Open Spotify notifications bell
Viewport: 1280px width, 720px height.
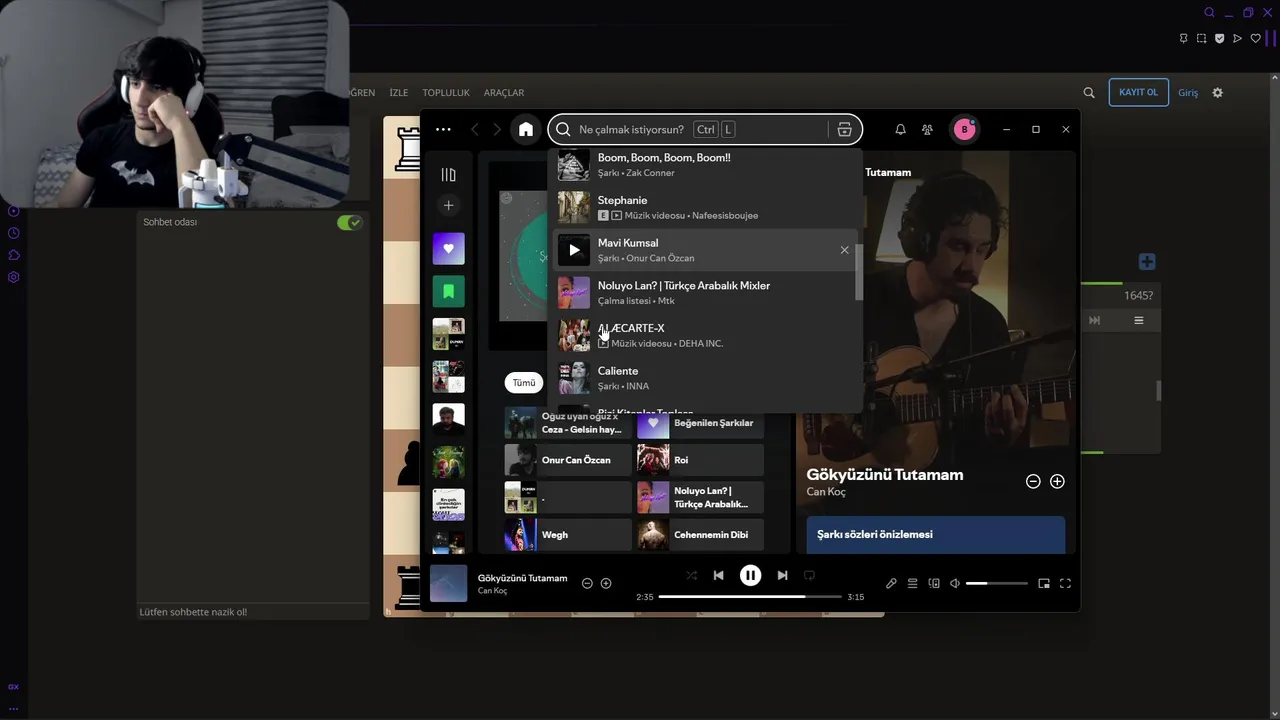(x=900, y=129)
